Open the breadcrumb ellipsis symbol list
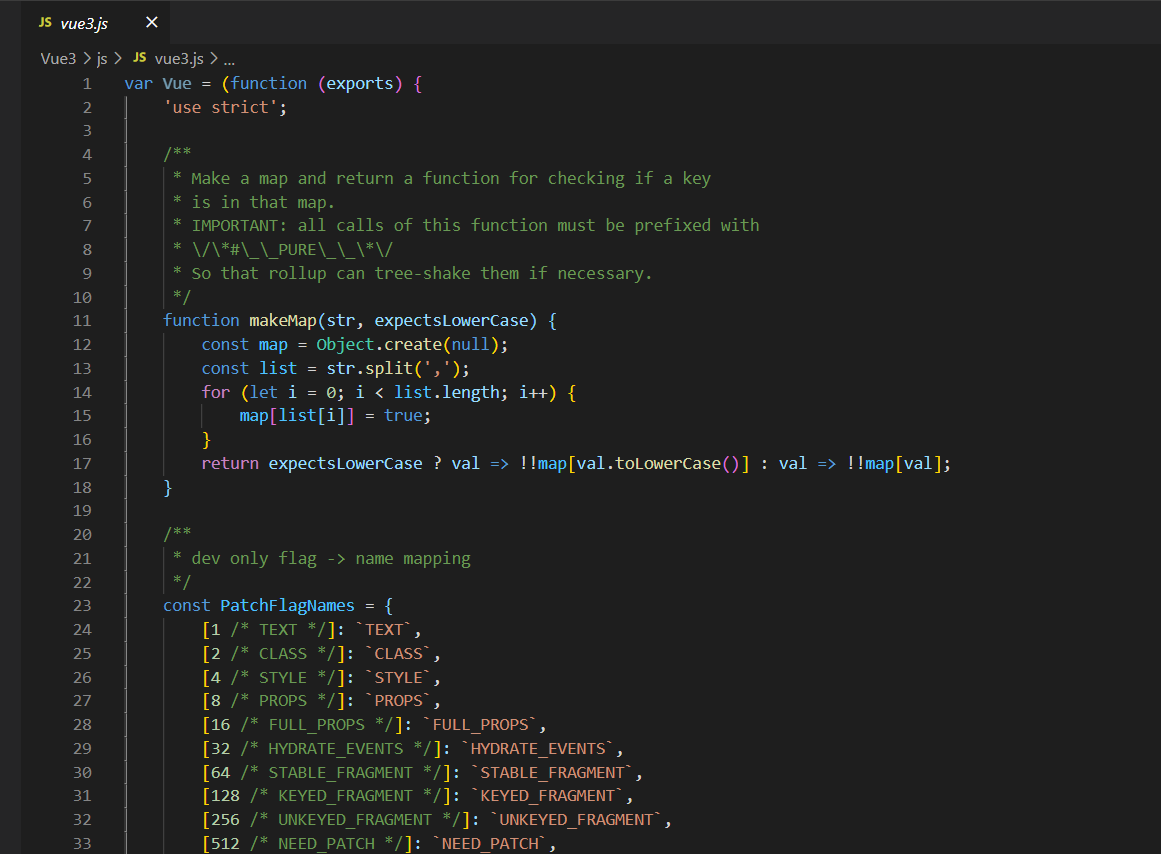 tap(230, 60)
